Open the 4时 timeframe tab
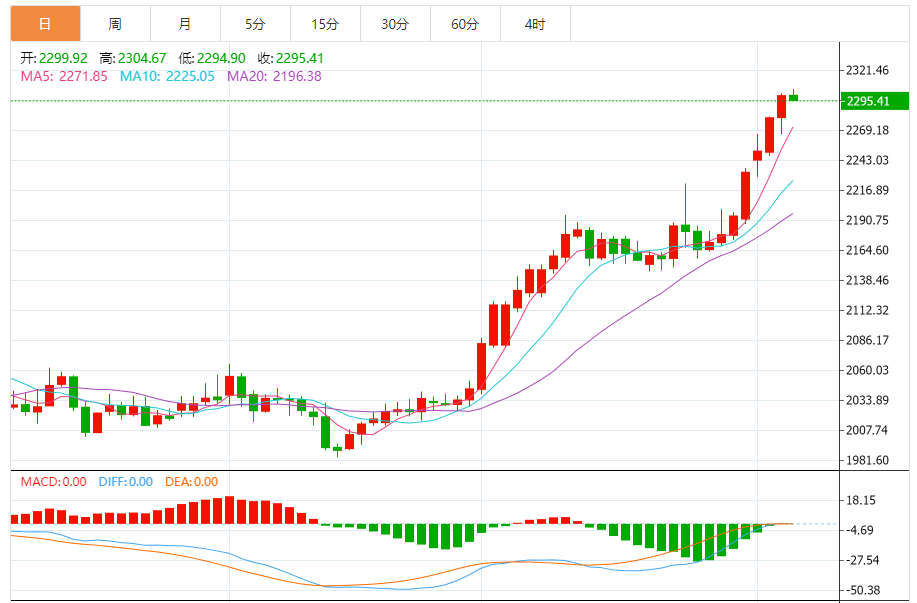 click(x=535, y=24)
